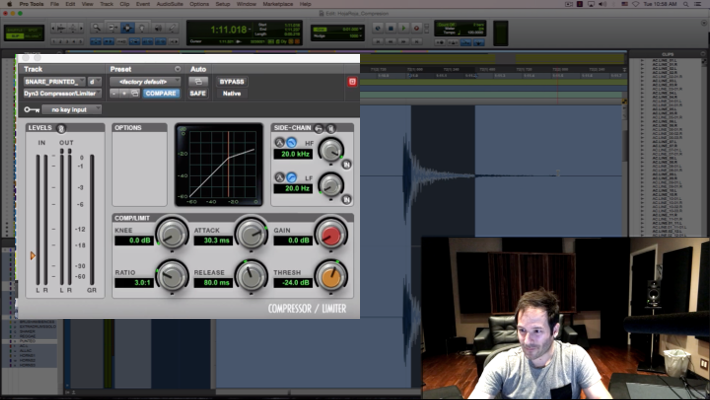Open the insert position 'd' dropdown

tap(94, 82)
